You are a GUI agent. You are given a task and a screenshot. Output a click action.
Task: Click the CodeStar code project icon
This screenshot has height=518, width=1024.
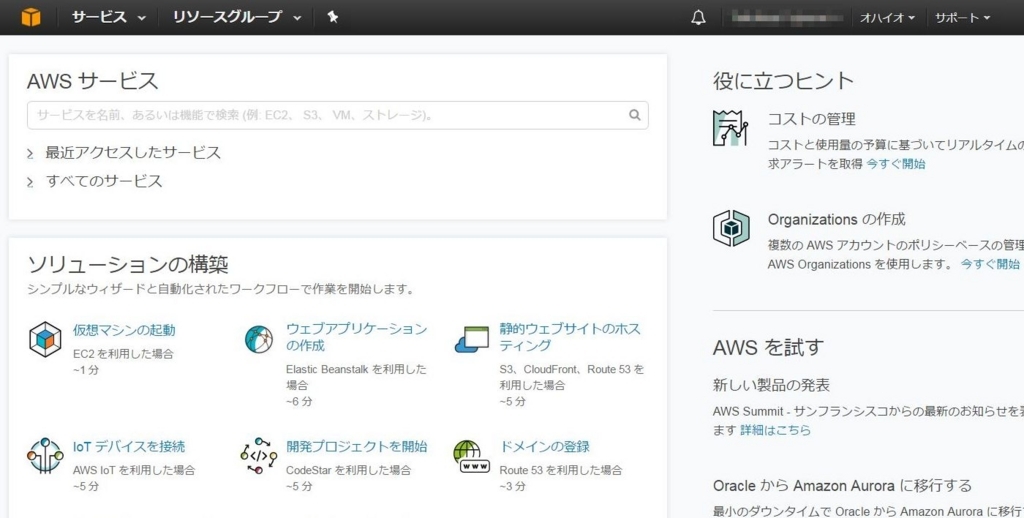(x=259, y=455)
